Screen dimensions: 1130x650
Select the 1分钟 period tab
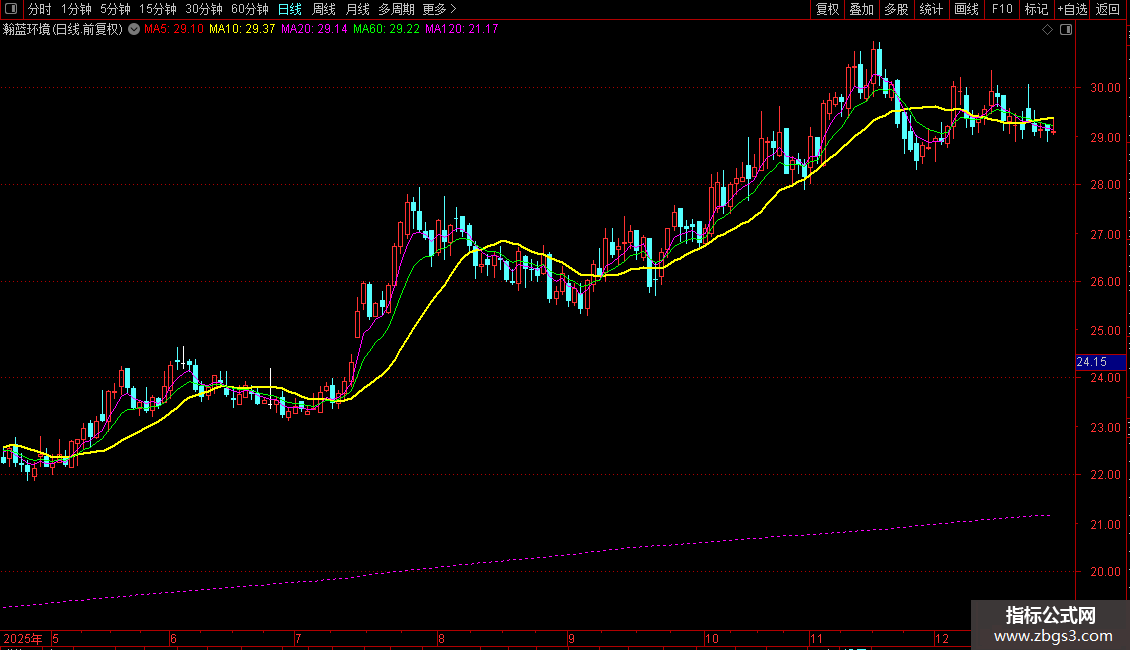76,9
